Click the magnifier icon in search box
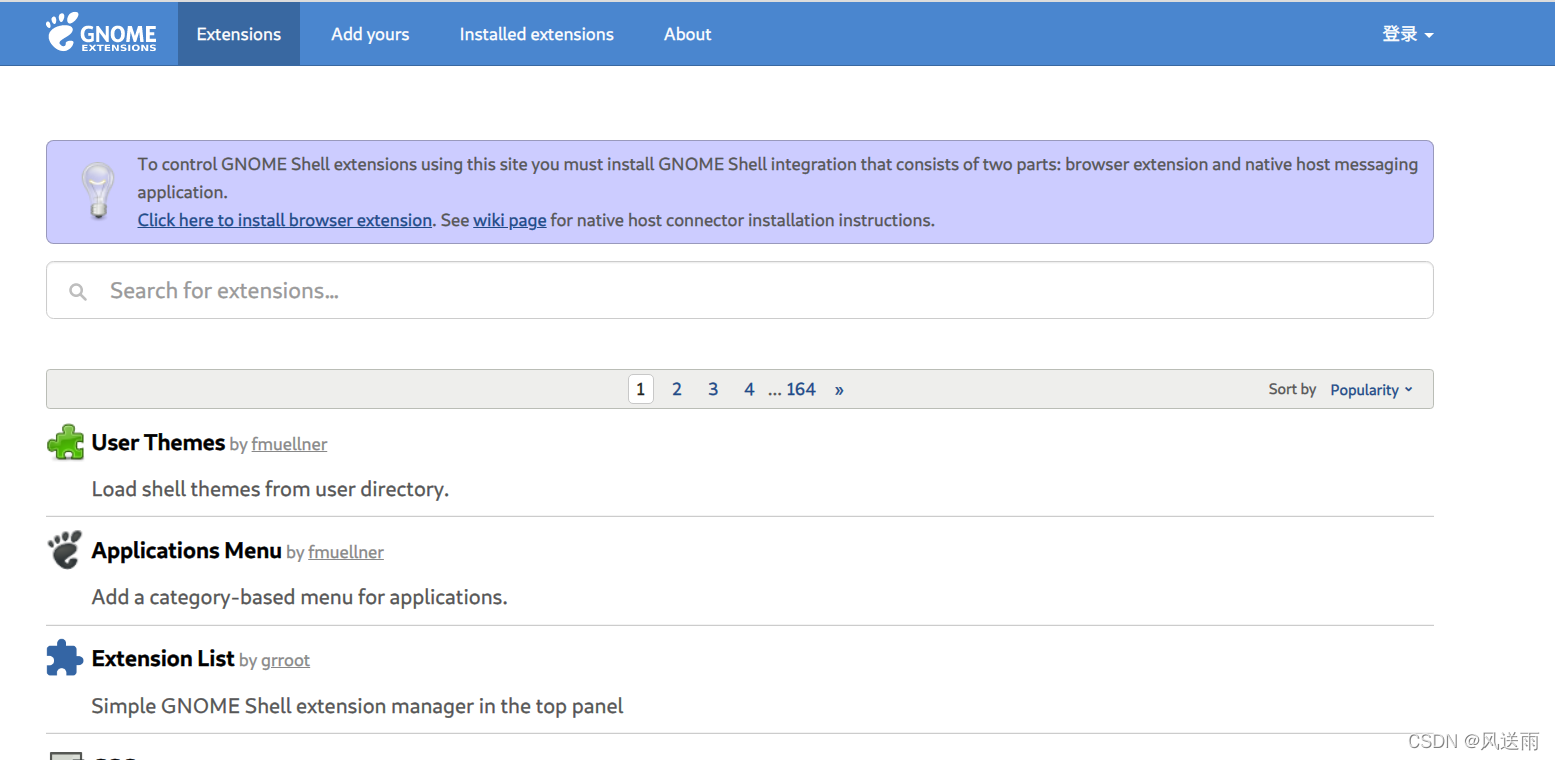Screen dimensions: 1555x760 [78, 292]
